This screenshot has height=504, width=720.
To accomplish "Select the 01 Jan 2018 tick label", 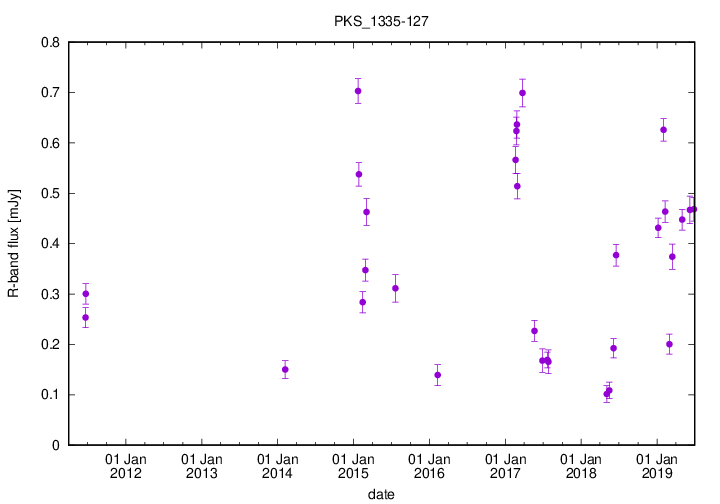I will 580,465.
